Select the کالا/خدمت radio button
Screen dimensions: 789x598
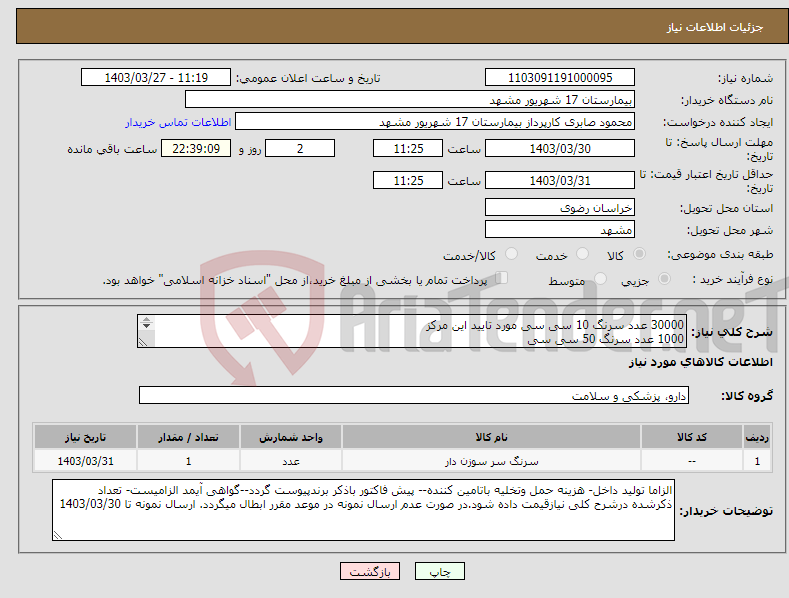511,254
